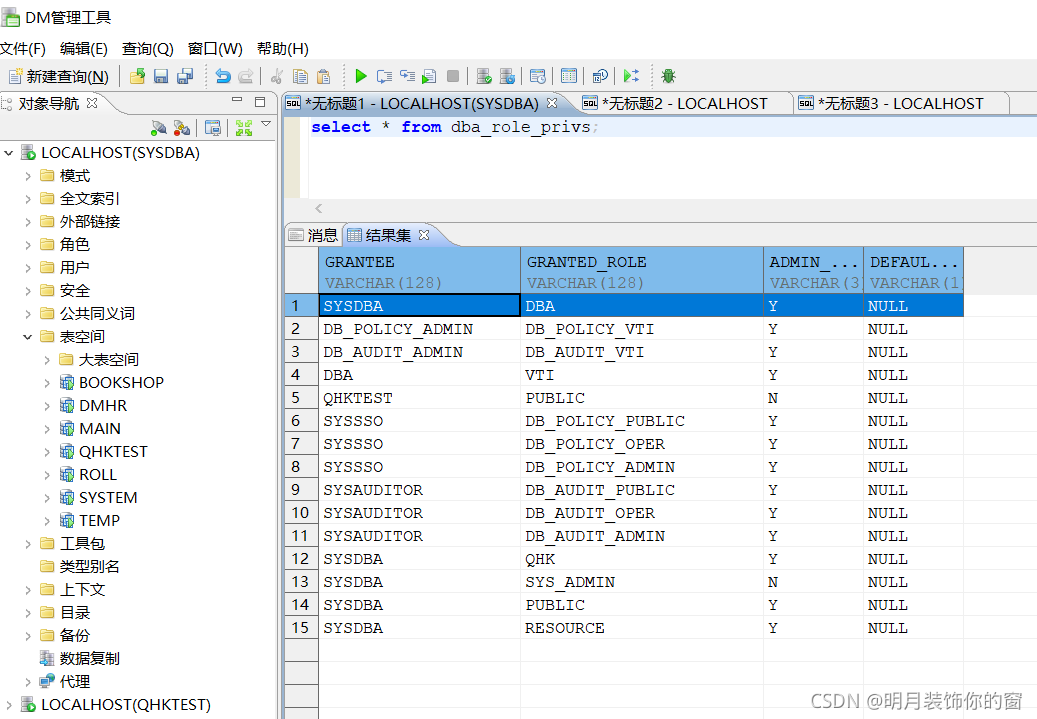Click the execution plan clock icon
Screen dimensions: 1037x719
(x=538, y=76)
